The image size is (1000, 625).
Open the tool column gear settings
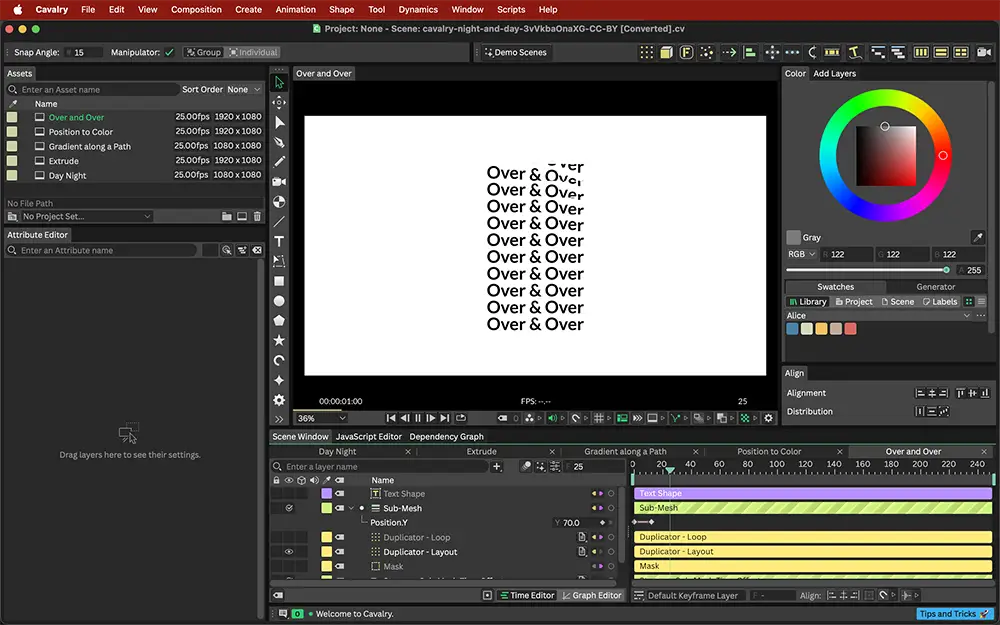279,400
